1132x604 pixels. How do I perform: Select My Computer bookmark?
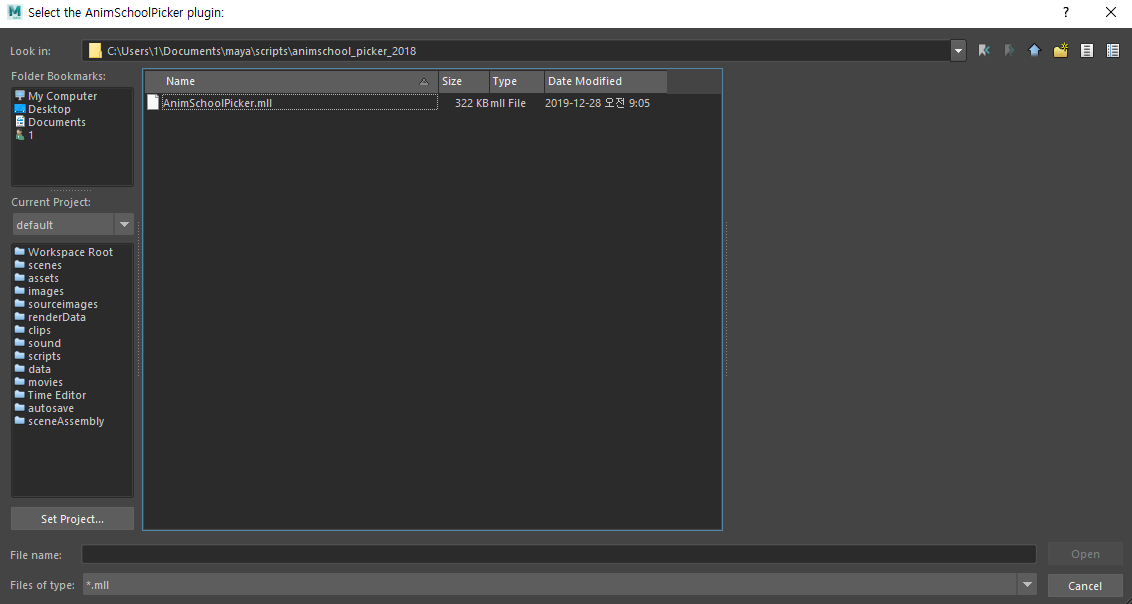tap(62, 96)
